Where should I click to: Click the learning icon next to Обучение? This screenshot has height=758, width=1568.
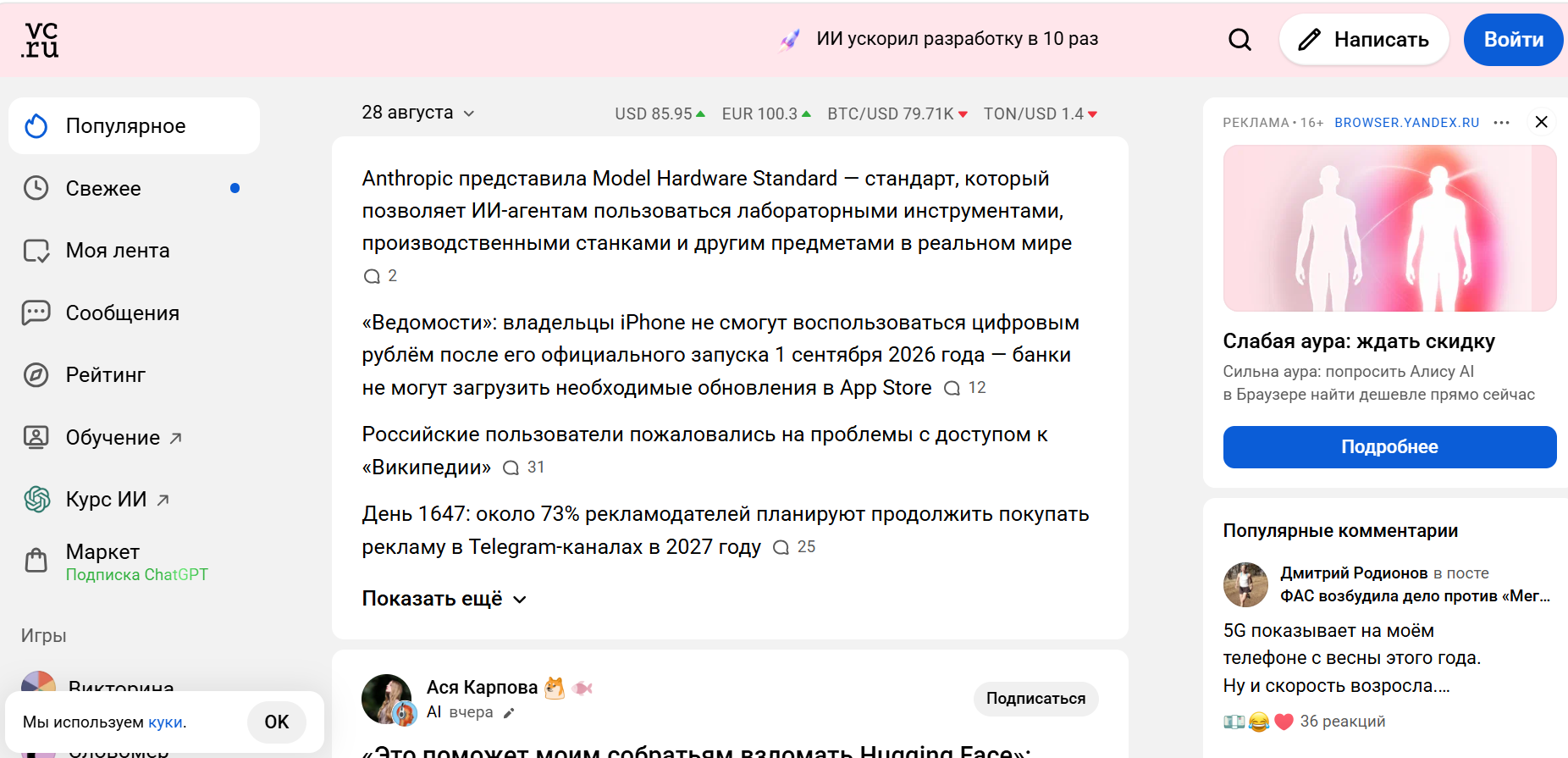tap(36, 437)
